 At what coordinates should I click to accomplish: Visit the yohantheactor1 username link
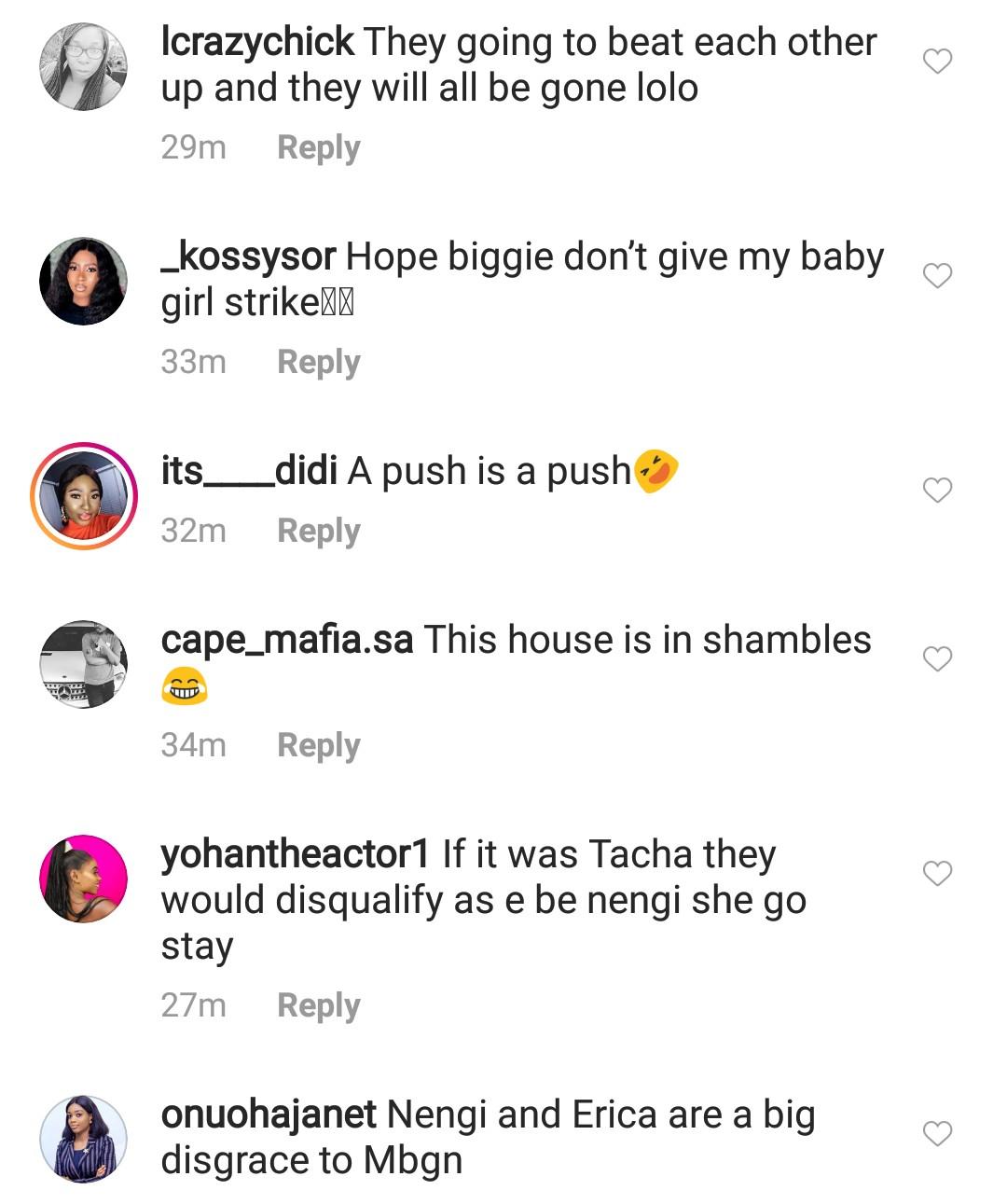click(x=295, y=854)
